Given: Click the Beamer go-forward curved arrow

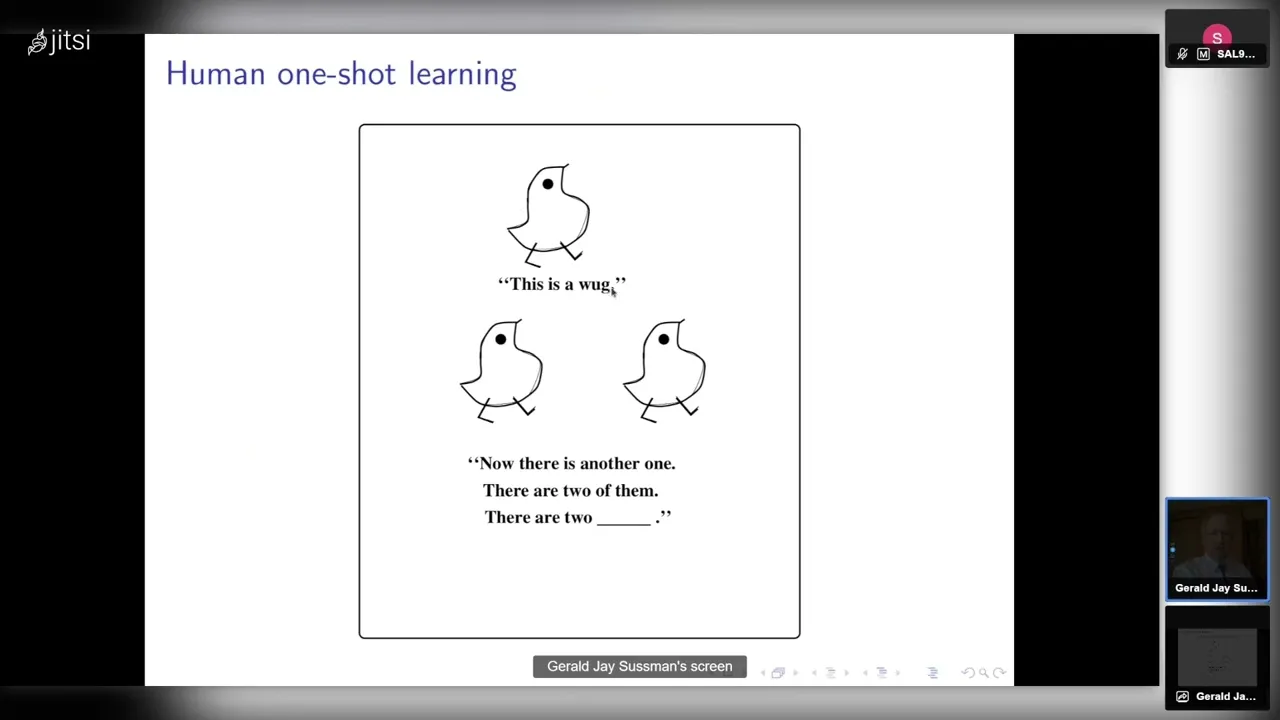Looking at the screenshot, I should coord(999,673).
